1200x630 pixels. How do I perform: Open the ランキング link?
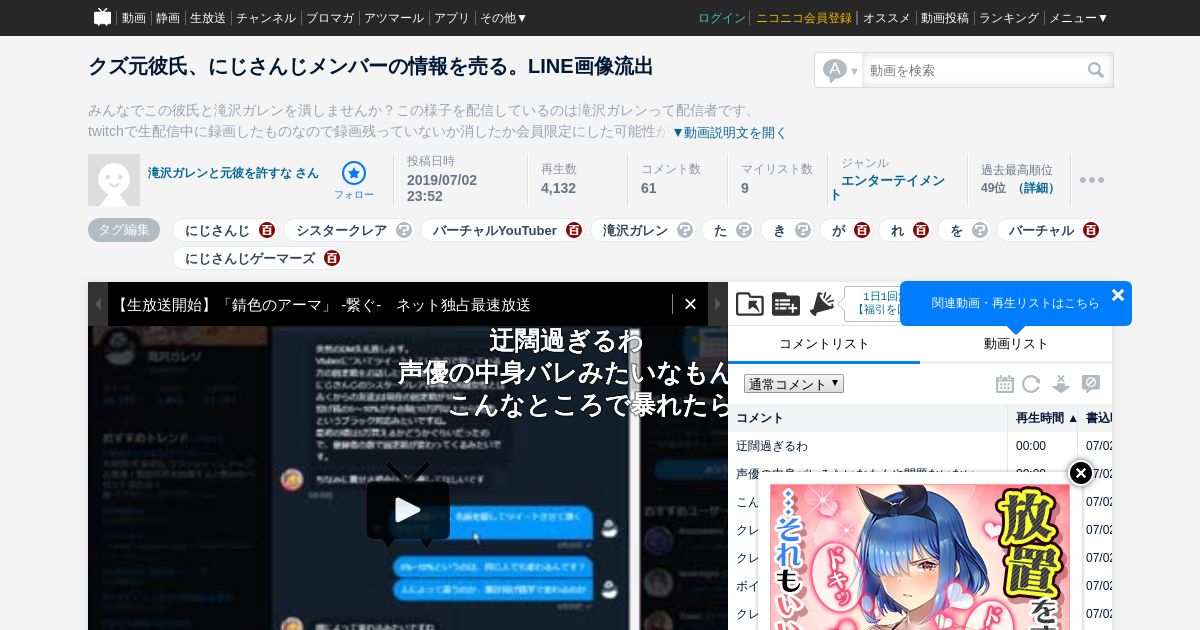(x=1009, y=18)
